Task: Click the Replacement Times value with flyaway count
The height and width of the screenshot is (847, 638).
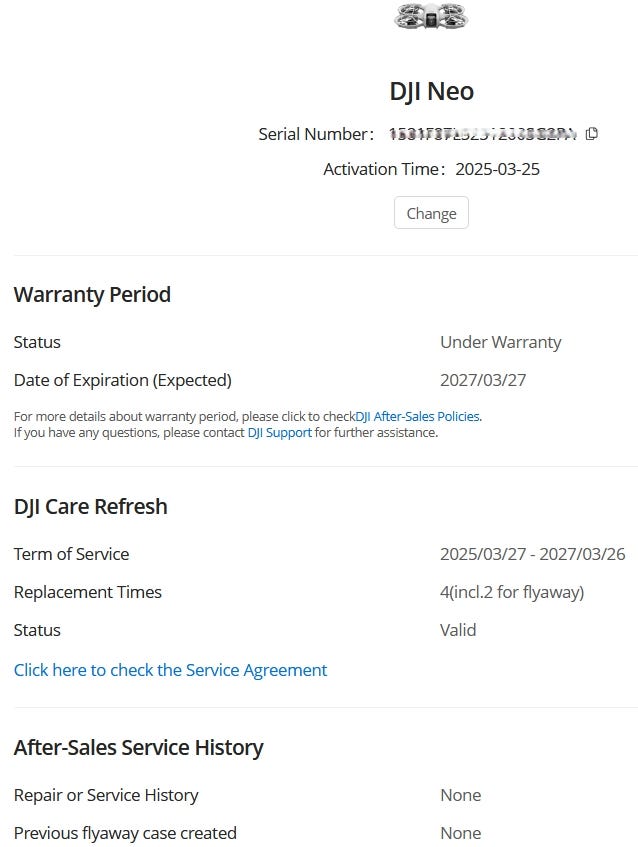Action: tap(511, 592)
